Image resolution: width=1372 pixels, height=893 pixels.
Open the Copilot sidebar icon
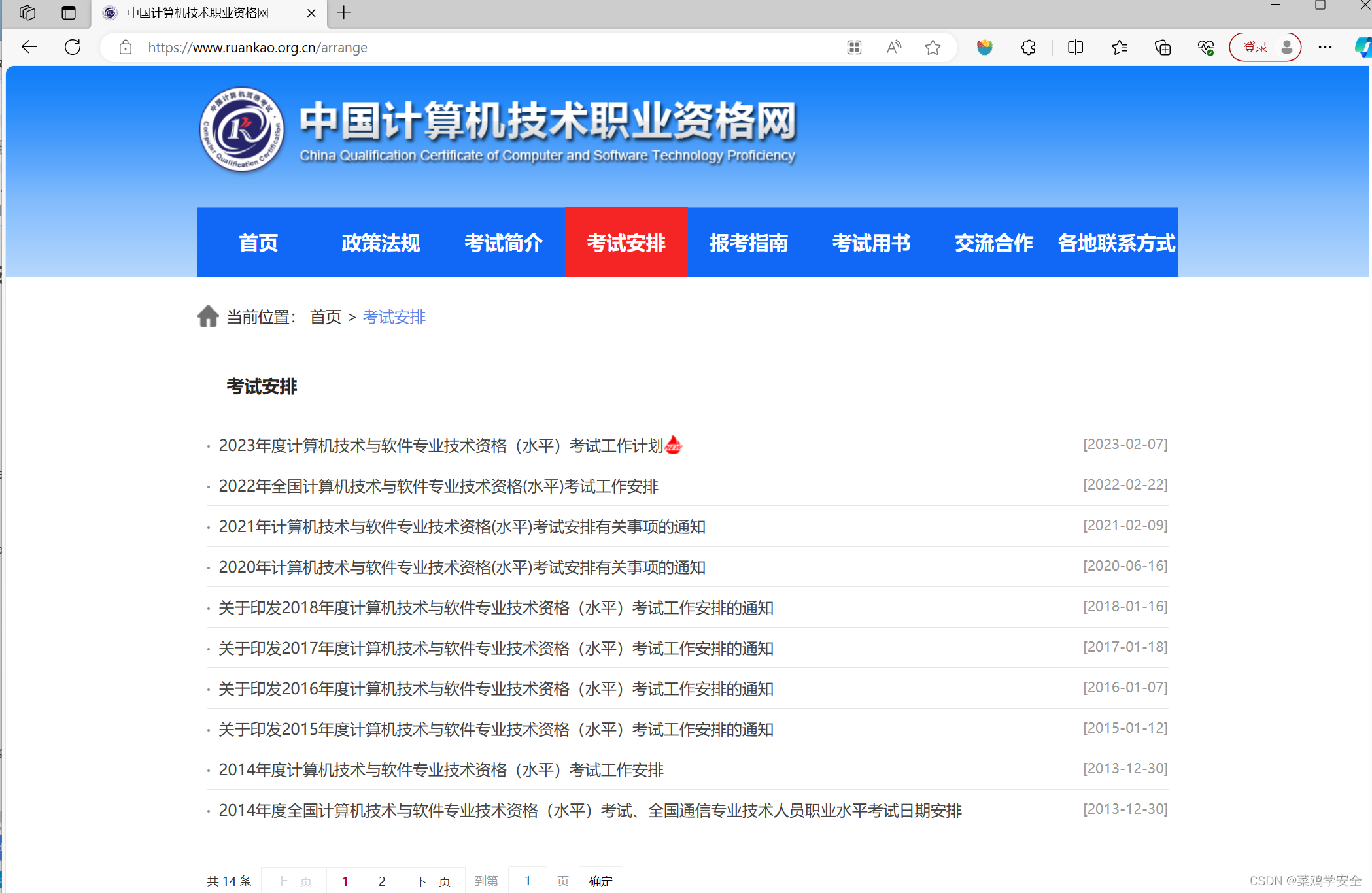click(x=1363, y=47)
